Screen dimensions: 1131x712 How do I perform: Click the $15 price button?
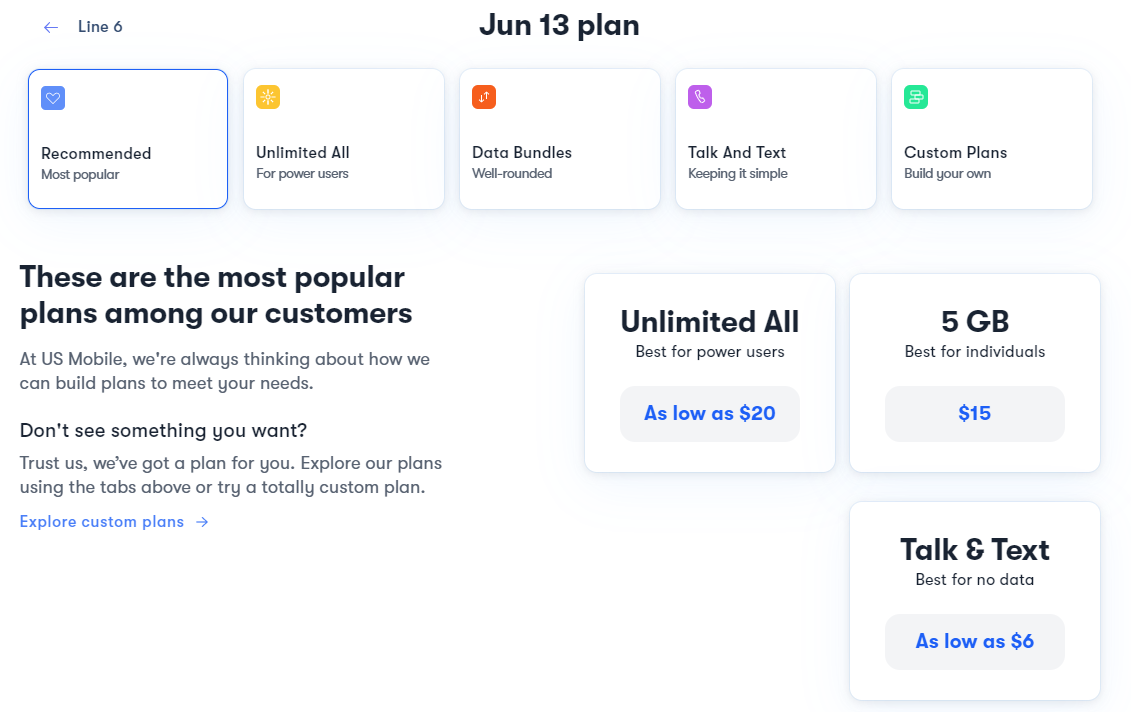[974, 413]
